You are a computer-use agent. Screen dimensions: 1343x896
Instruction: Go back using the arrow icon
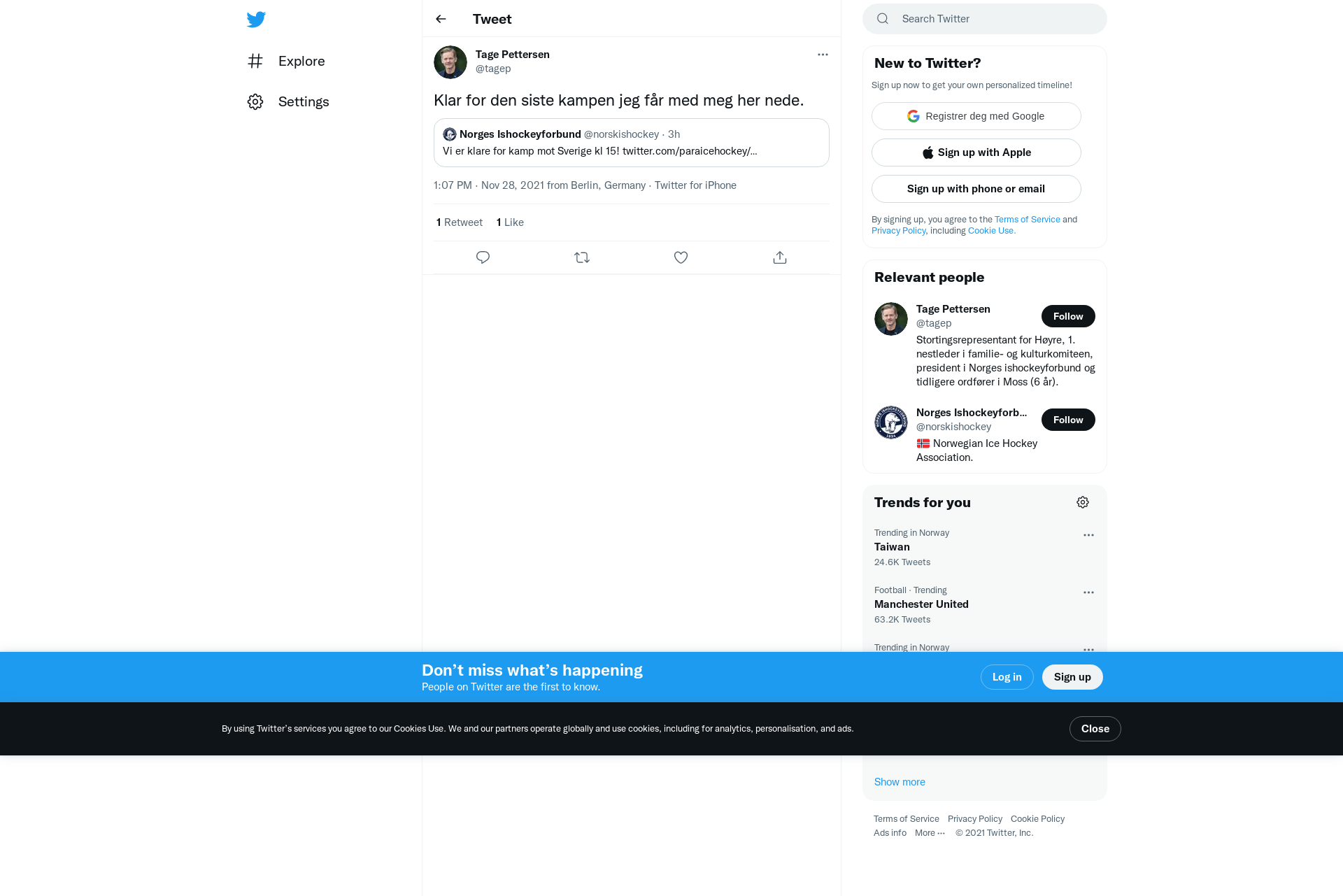(441, 19)
